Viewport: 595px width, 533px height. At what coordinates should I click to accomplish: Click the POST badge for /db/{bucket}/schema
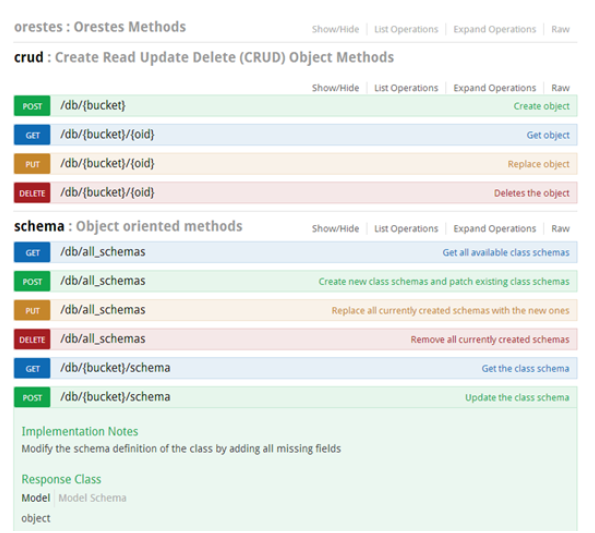pyautogui.click(x=32, y=398)
